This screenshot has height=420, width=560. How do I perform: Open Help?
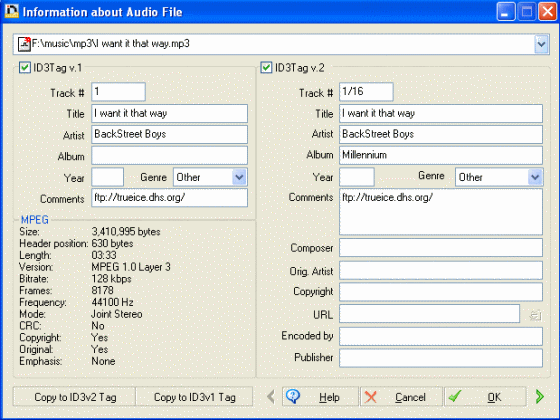click(x=320, y=397)
